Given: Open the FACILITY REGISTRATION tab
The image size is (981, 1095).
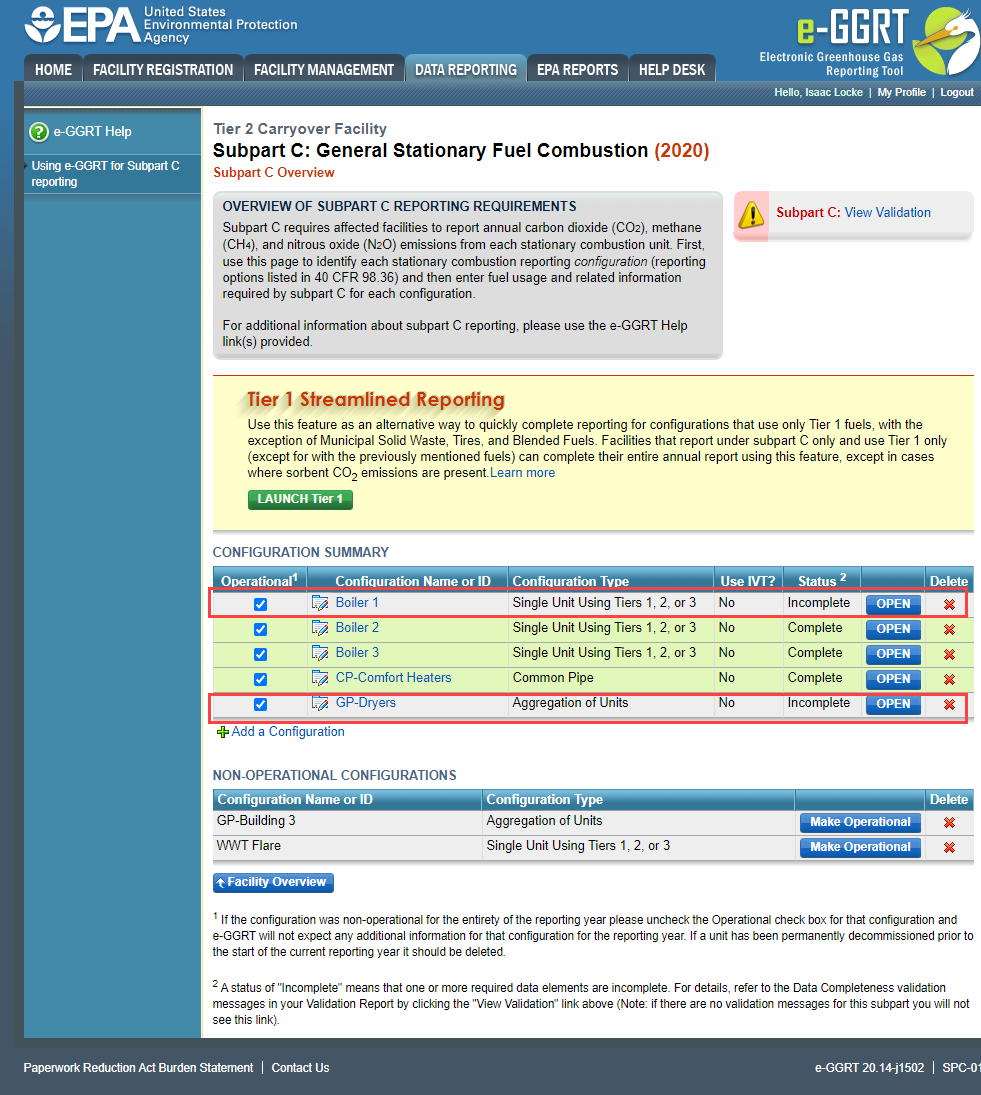Looking at the screenshot, I should (x=163, y=69).
